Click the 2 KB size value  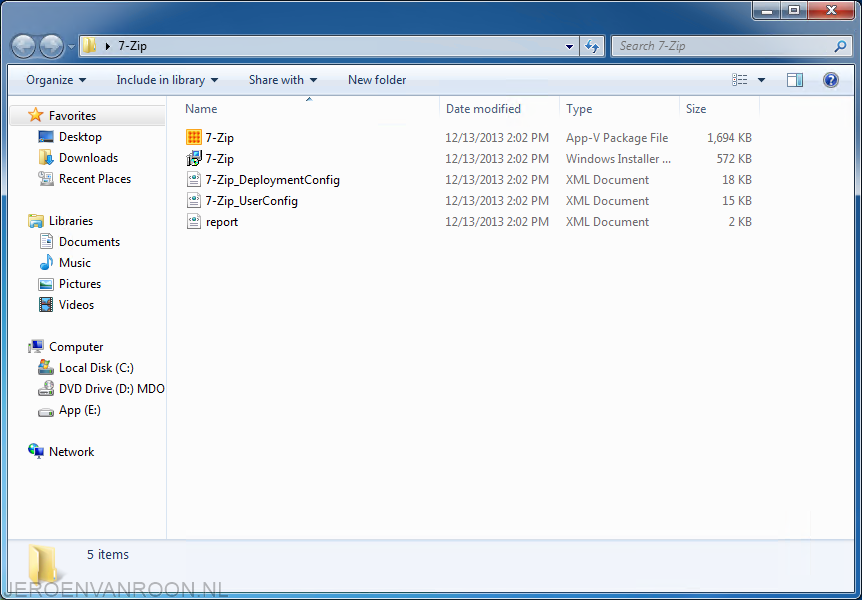tap(740, 222)
